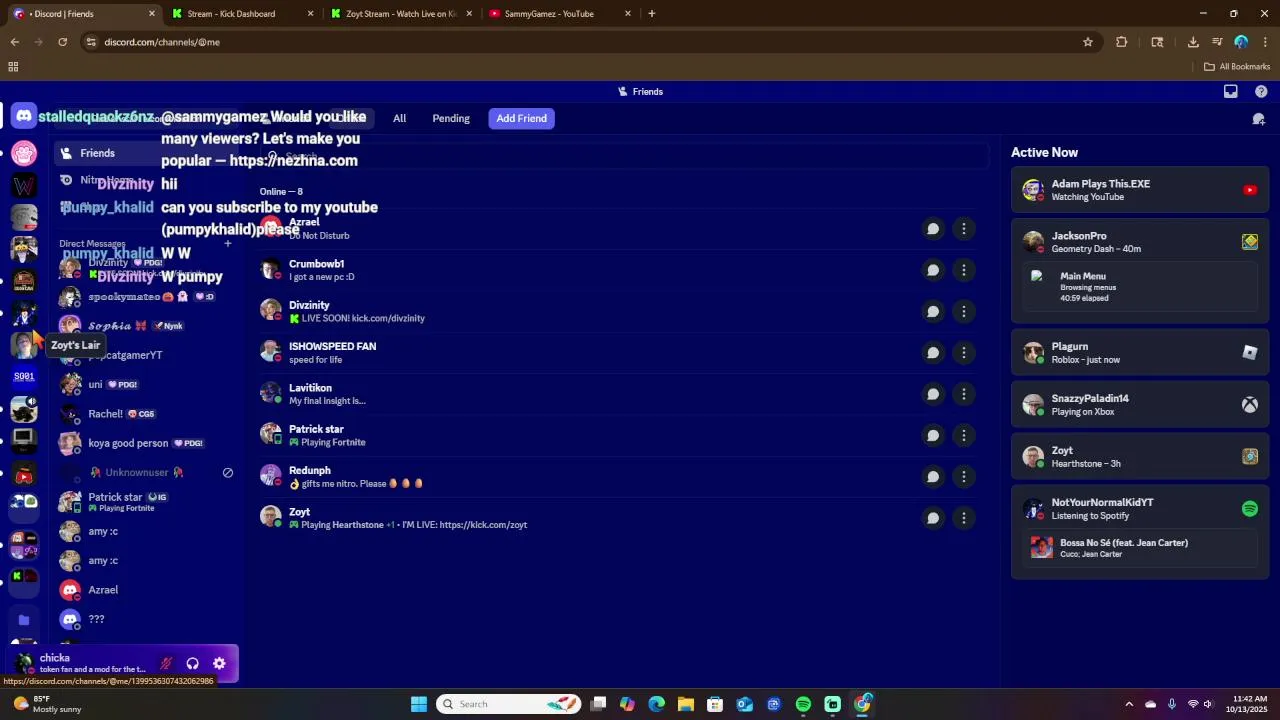1280x720 pixels.
Task: Show hidden system tray icons
Action: click(x=1129, y=704)
